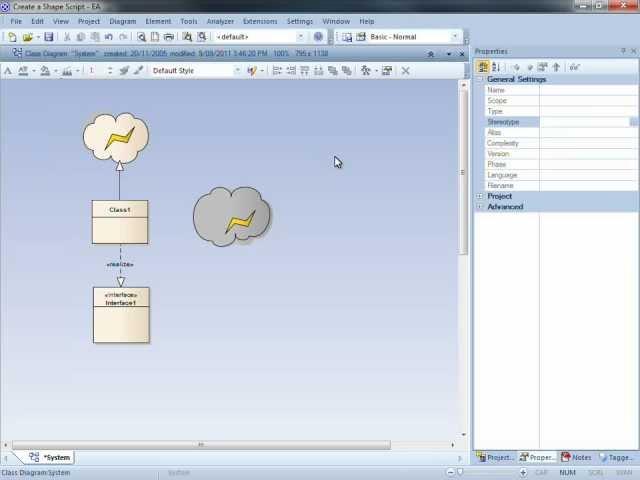Click the line color icon
The image size is (640, 480).
(67, 71)
